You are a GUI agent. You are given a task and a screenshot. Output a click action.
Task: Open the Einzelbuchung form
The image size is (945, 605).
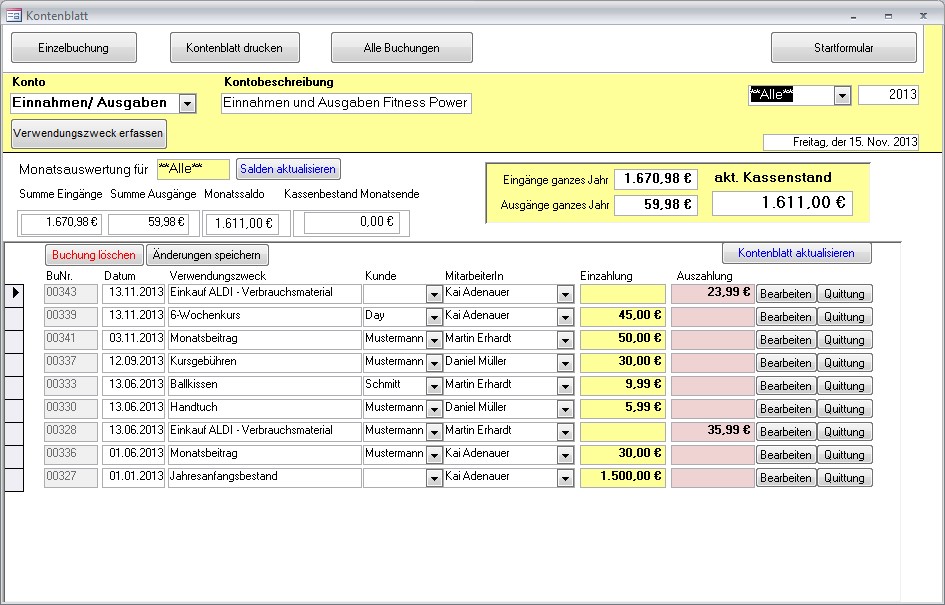coord(73,47)
